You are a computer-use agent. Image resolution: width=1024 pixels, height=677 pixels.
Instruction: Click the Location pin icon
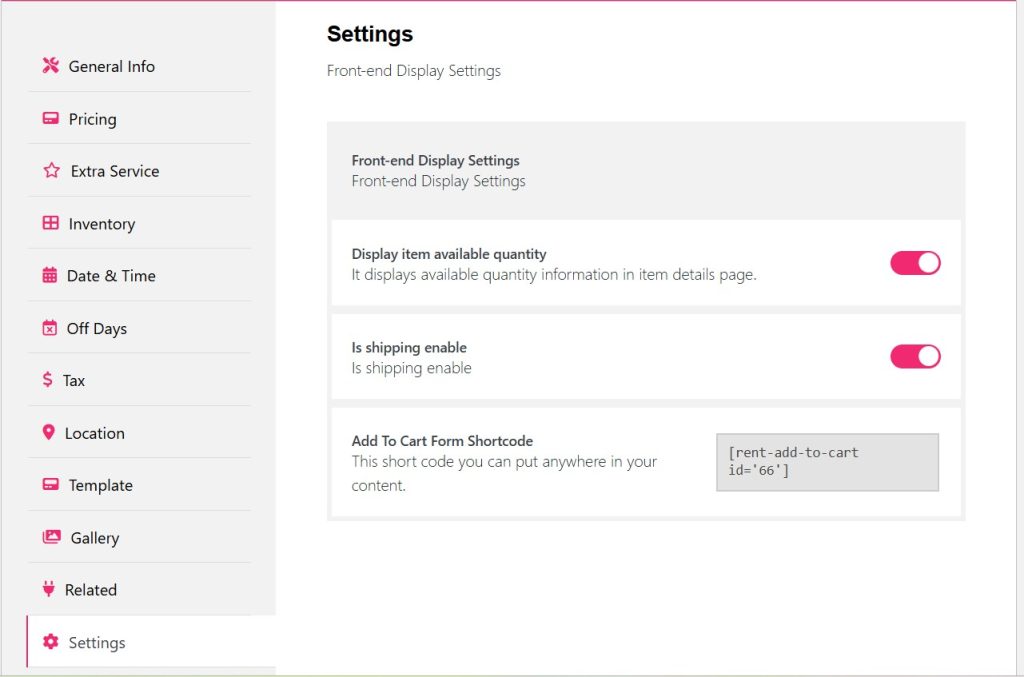coord(48,433)
